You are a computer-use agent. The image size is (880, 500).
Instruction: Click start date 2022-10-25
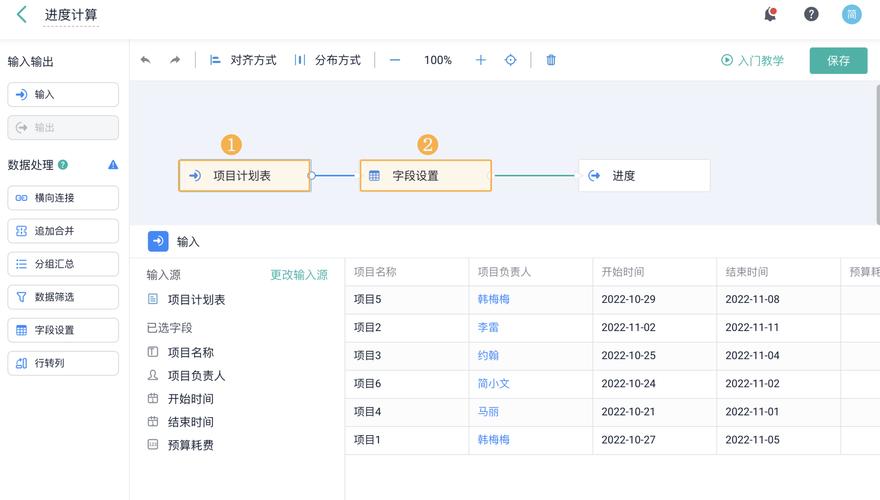655,356
